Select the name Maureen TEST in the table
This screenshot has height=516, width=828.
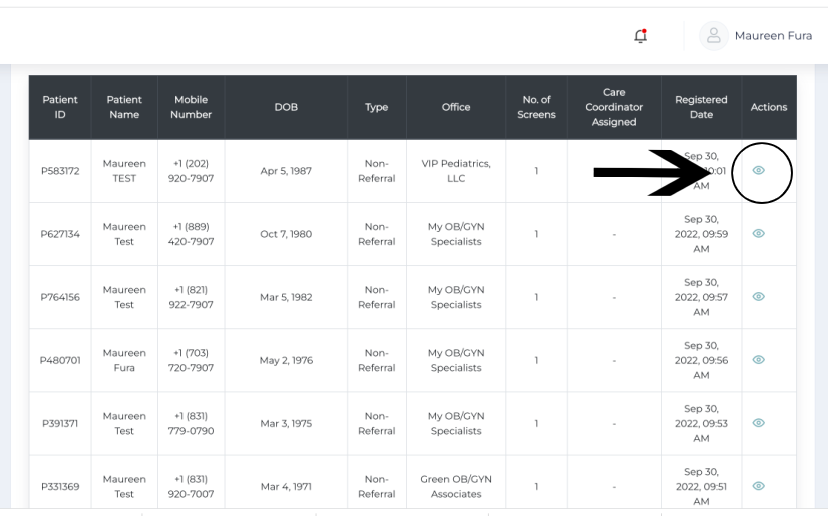click(x=124, y=171)
